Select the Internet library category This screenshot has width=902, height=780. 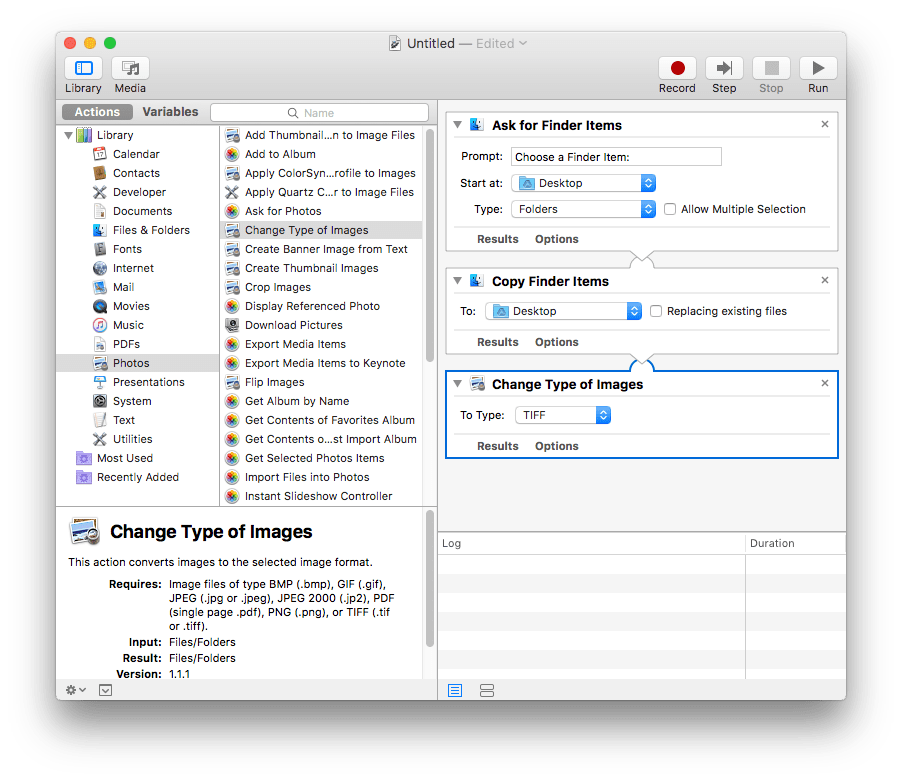pyautogui.click(x=133, y=268)
